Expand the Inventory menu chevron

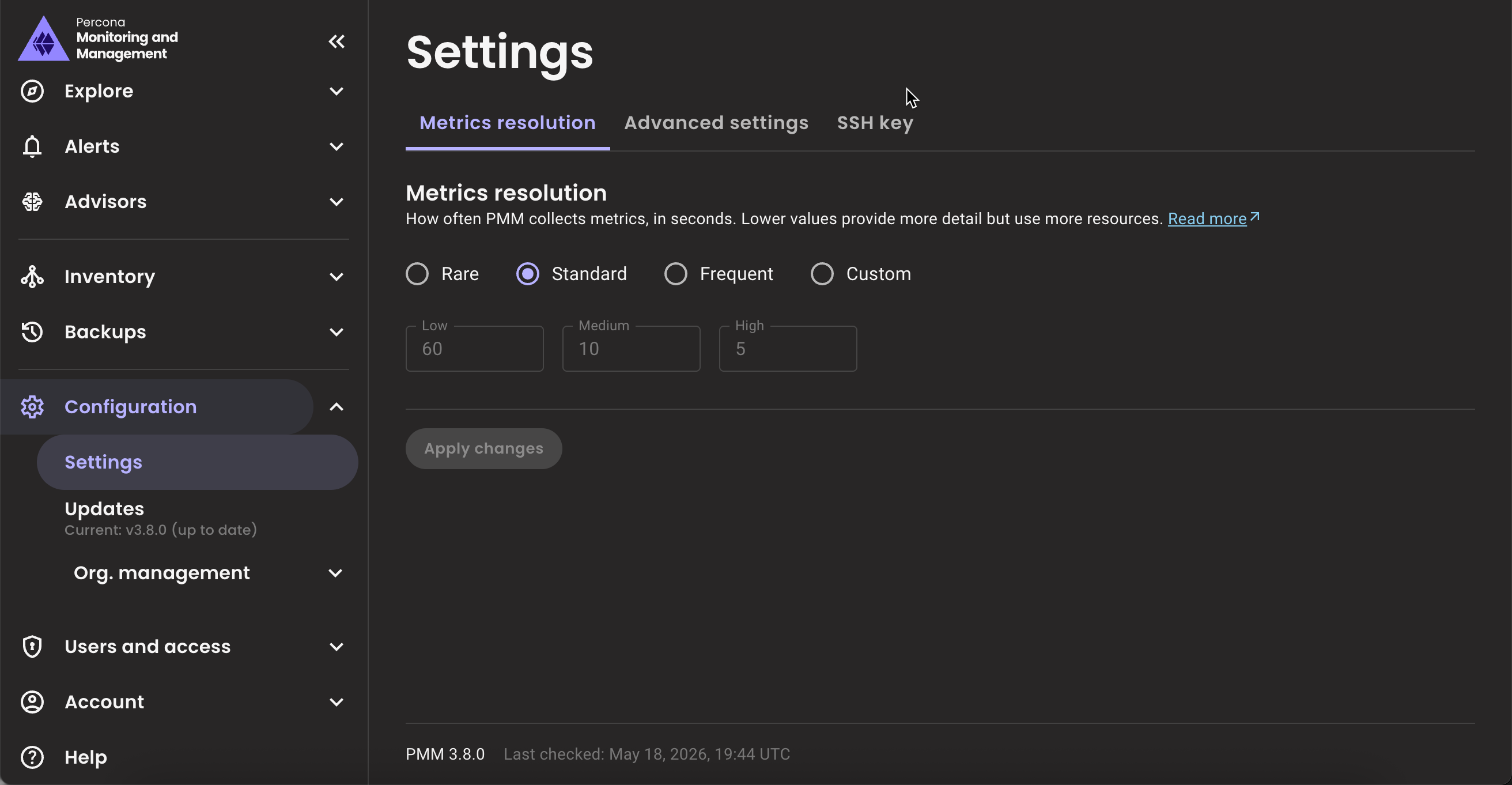(x=337, y=277)
